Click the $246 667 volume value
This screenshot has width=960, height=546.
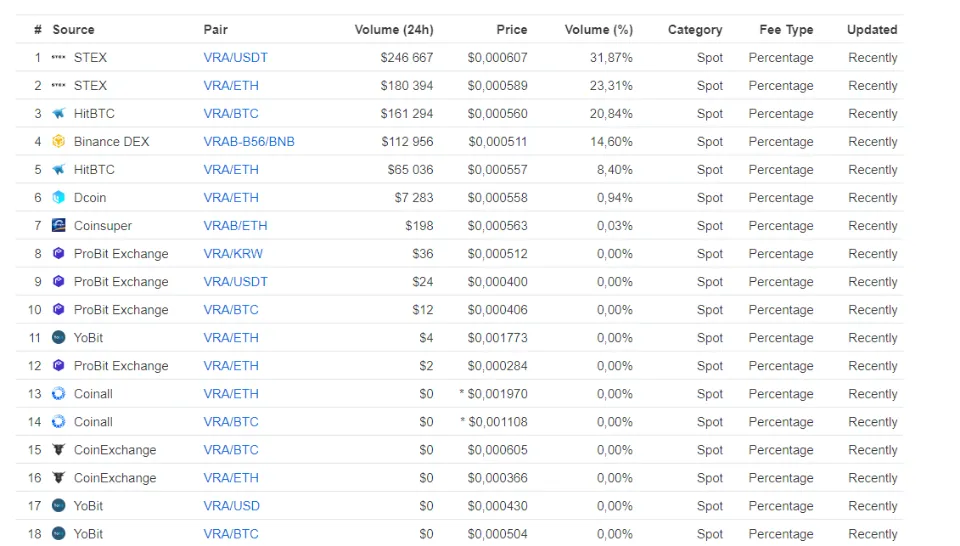(x=407, y=58)
